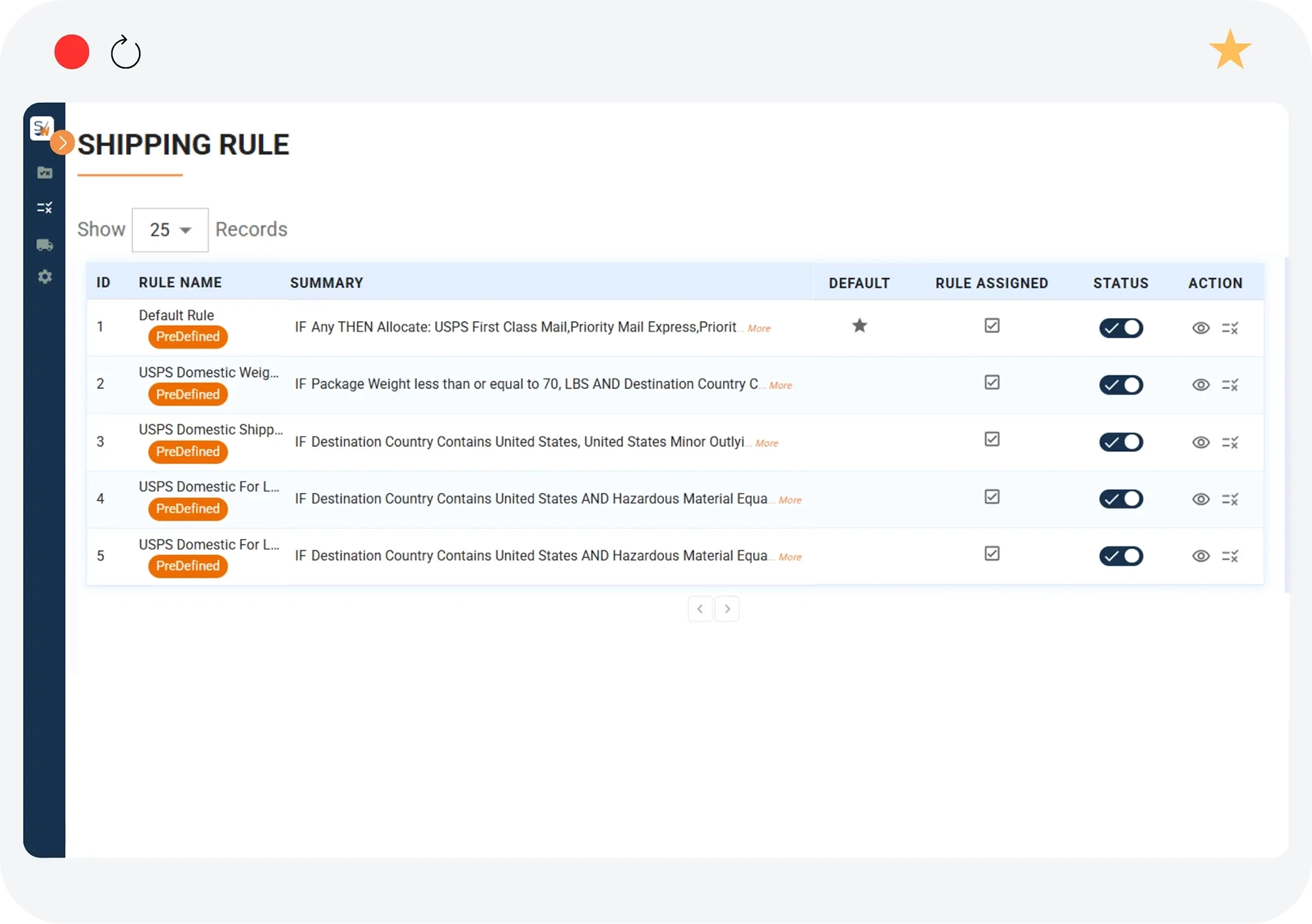This screenshot has width=1312, height=924.
Task: Open shipping rules icon in sidebar
Action: pyautogui.click(x=45, y=208)
